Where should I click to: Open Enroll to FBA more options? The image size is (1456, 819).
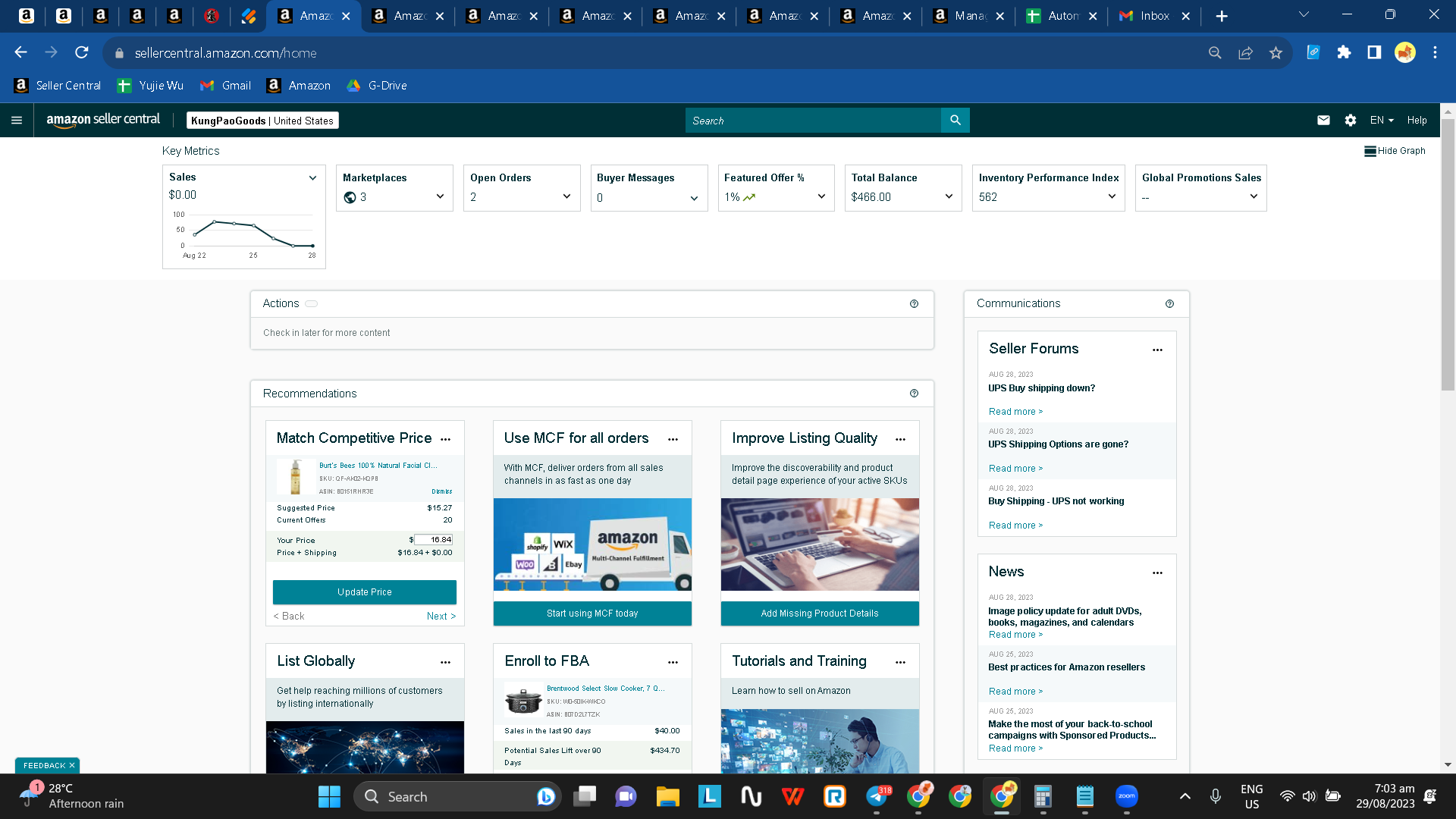coord(673,662)
